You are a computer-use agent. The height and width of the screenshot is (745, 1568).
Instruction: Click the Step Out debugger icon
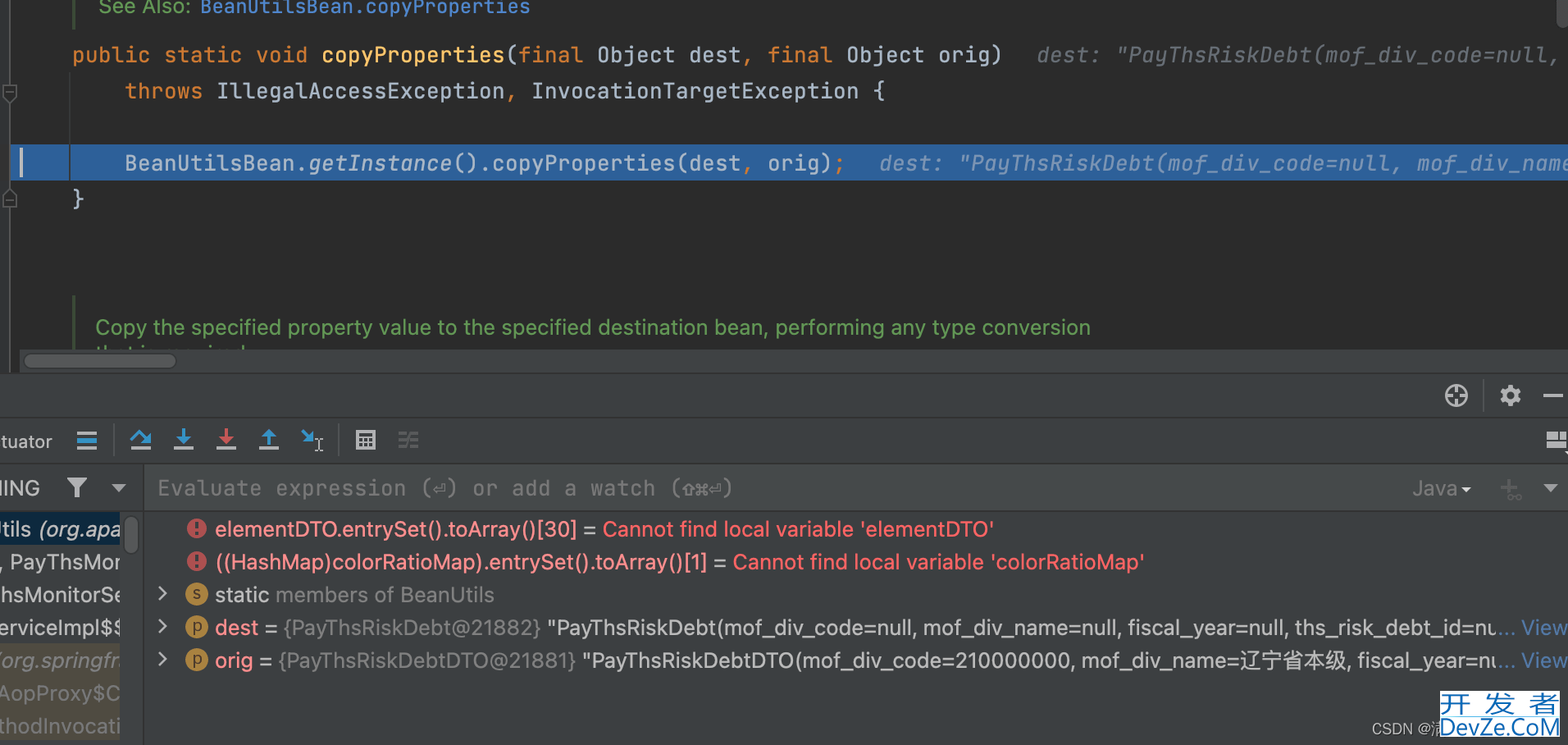pos(269,440)
